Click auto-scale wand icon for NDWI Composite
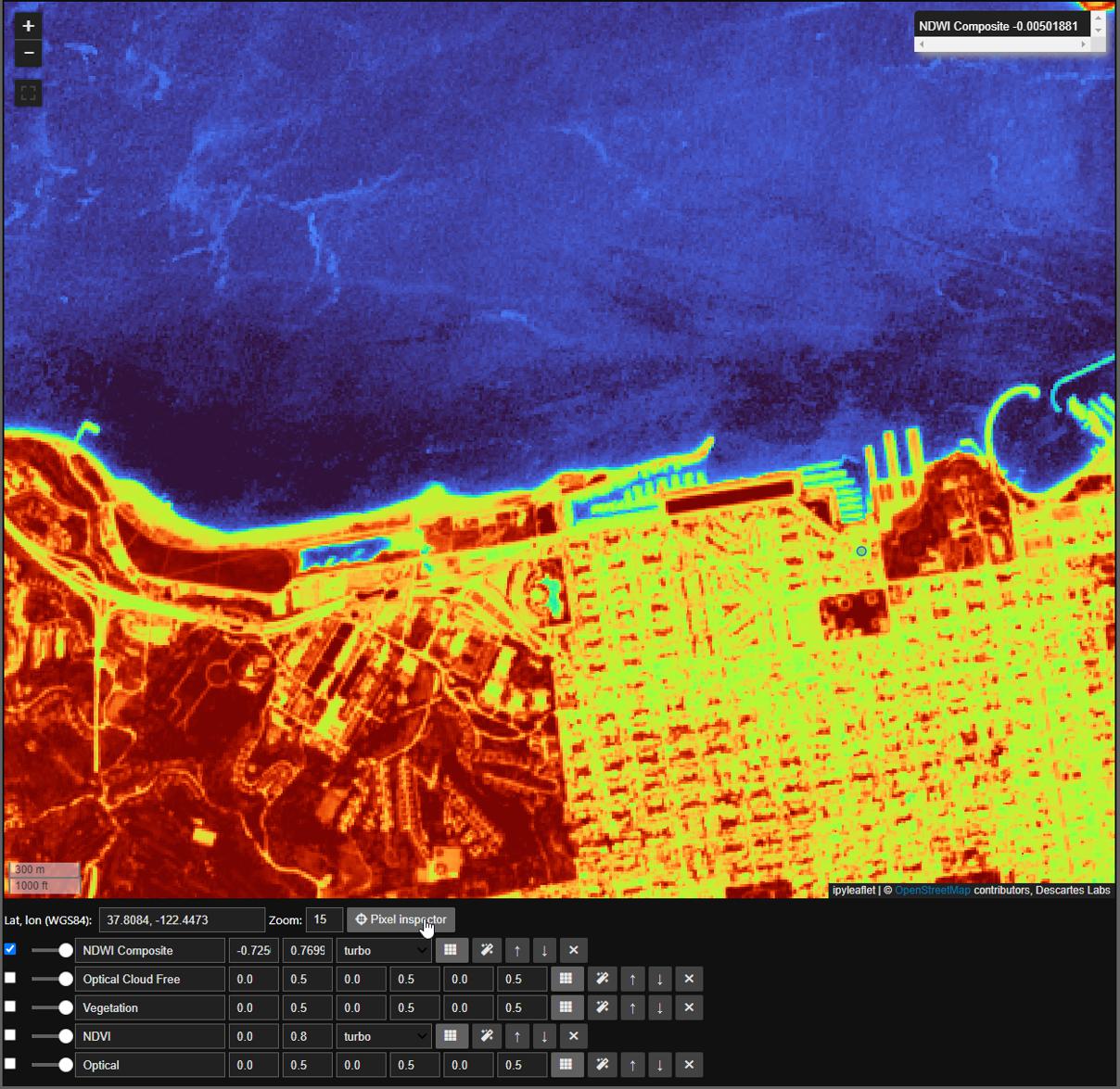 tap(487, 950)
